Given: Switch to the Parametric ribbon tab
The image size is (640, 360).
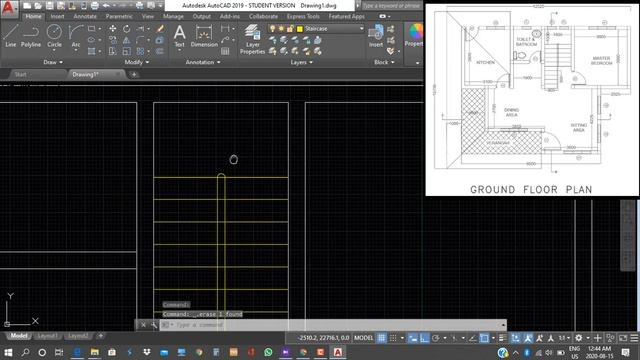Looking at the screenshot, I should [119, 16].
